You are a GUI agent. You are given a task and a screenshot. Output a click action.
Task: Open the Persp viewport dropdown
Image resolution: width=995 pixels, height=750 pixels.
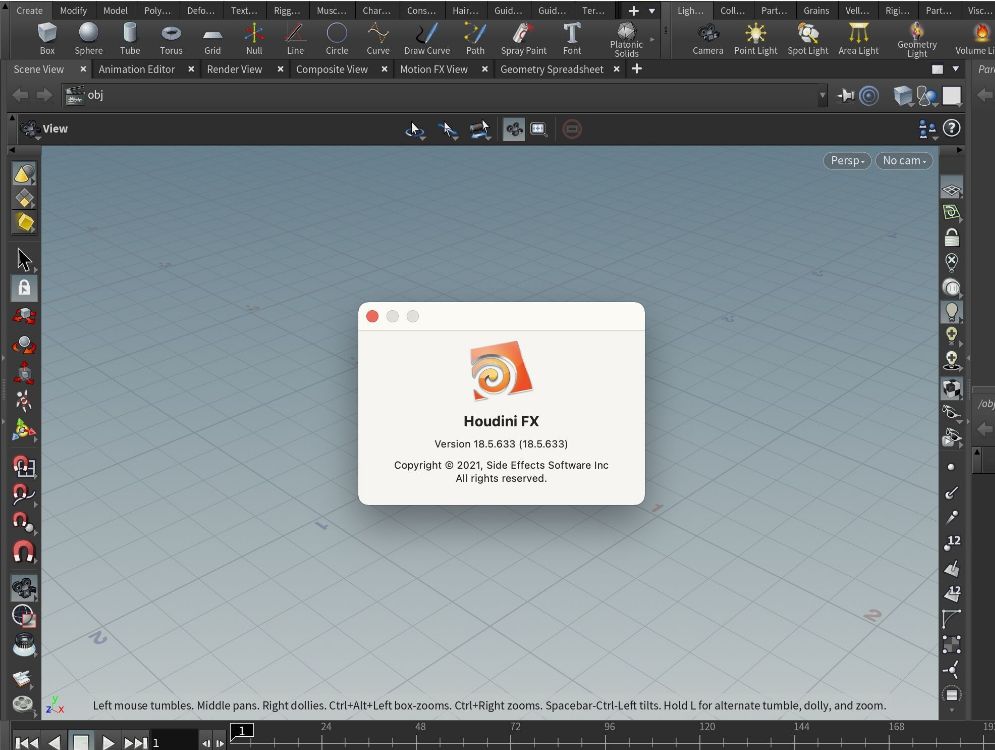[x=847, y=161]
